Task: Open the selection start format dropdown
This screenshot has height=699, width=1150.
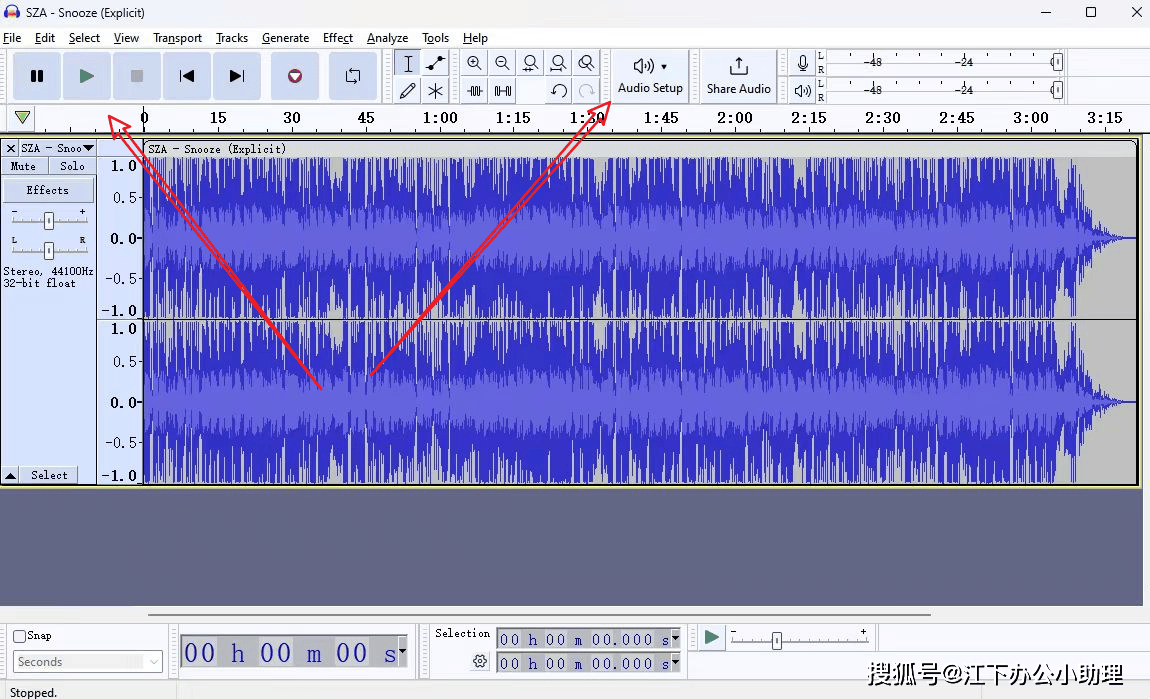Action: coord(675,640)
